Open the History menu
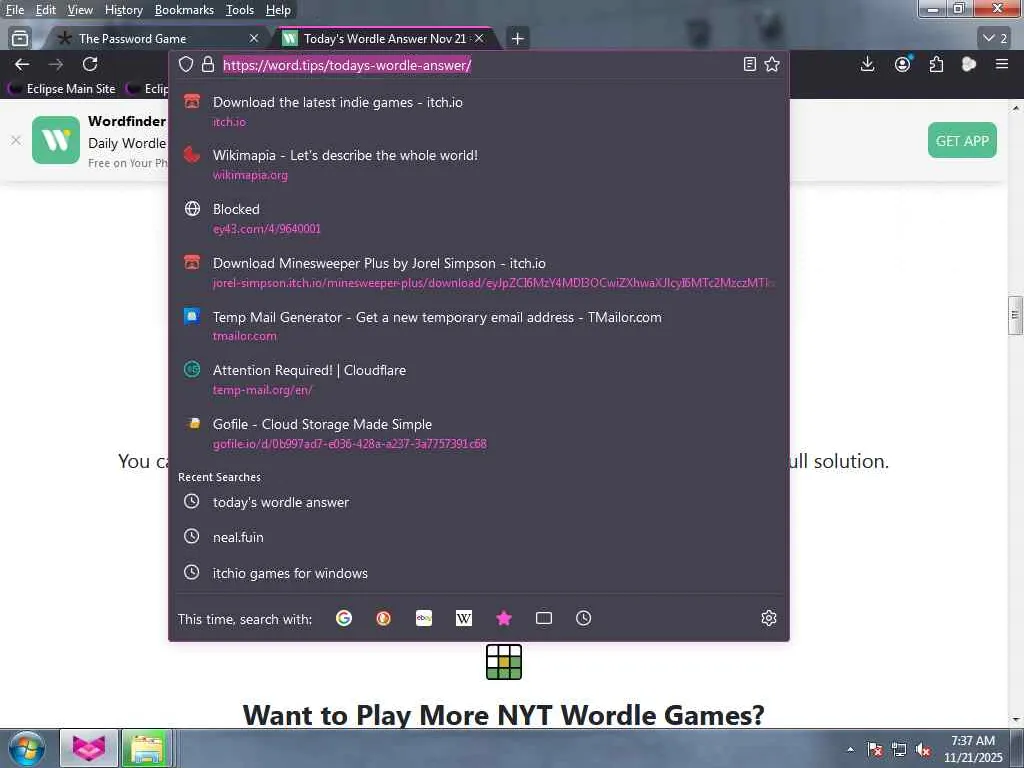The width and height of the screenshot is (1024, 768). pyautogui.click(x=123, y=10)
